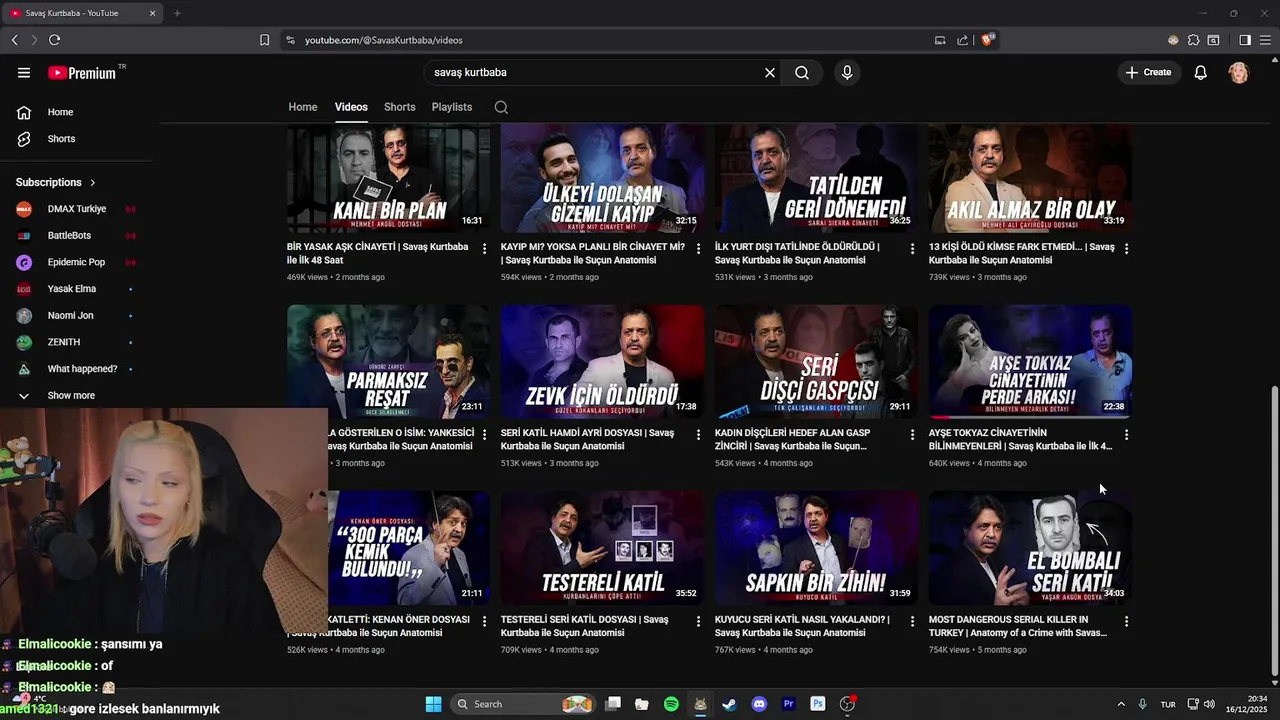Open ZEVK İÇİN ÖLDÜRDÜ thumbnail

pyautogui.click(x=603, y=362)
